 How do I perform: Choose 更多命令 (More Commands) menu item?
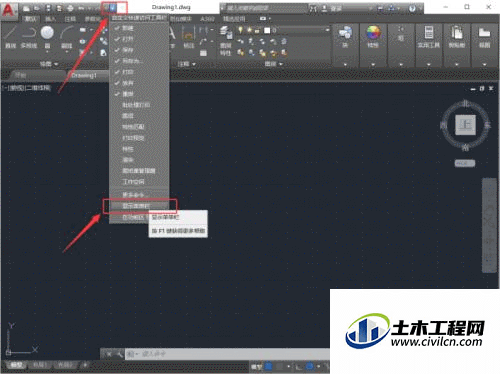point(139,195)
